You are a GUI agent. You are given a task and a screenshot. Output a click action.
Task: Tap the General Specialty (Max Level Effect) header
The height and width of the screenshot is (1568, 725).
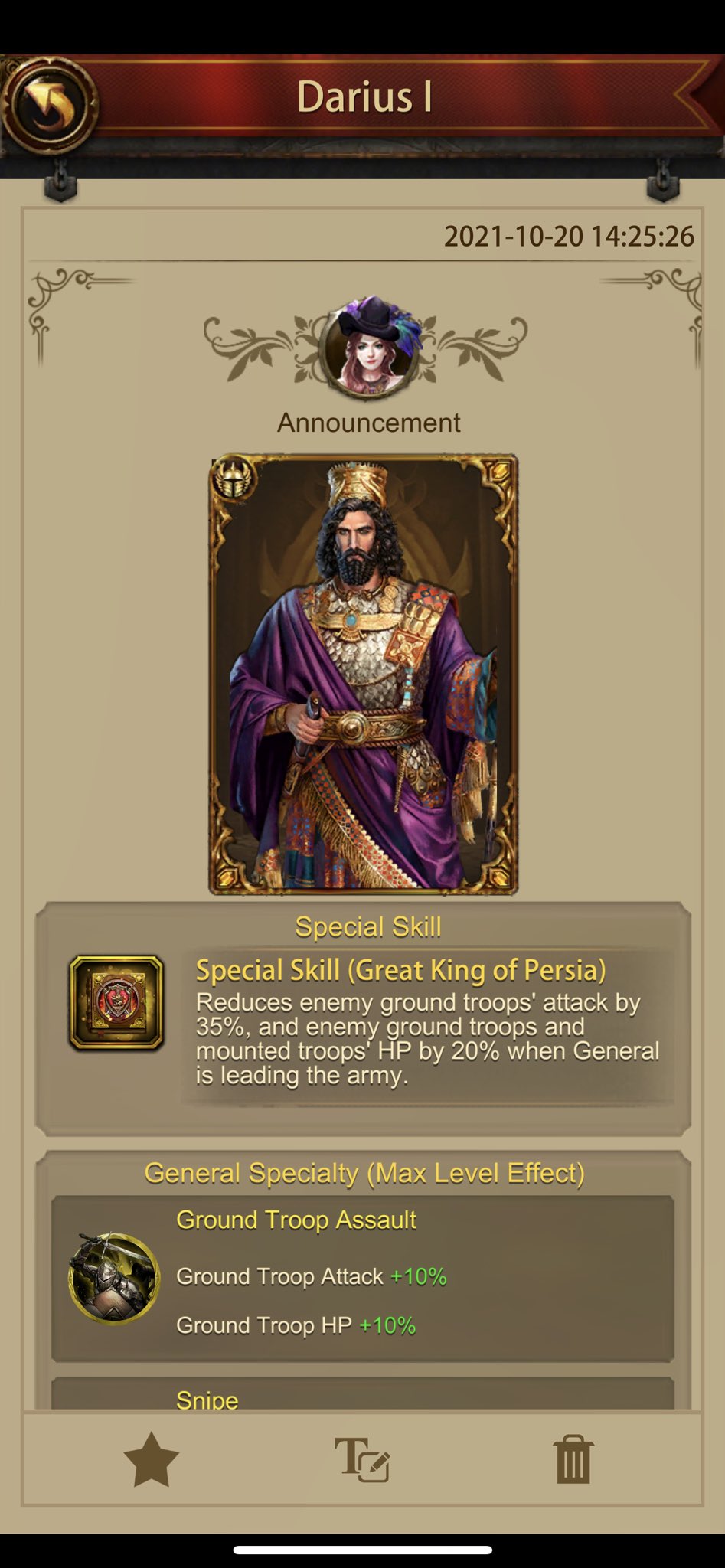tap(364, 1173)
